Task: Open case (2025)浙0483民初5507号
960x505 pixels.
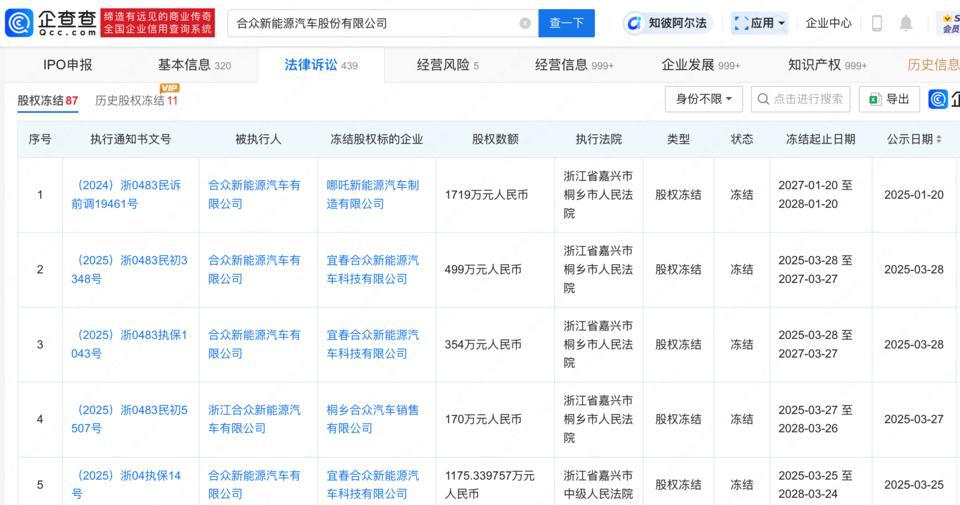Action: point(129,419)
